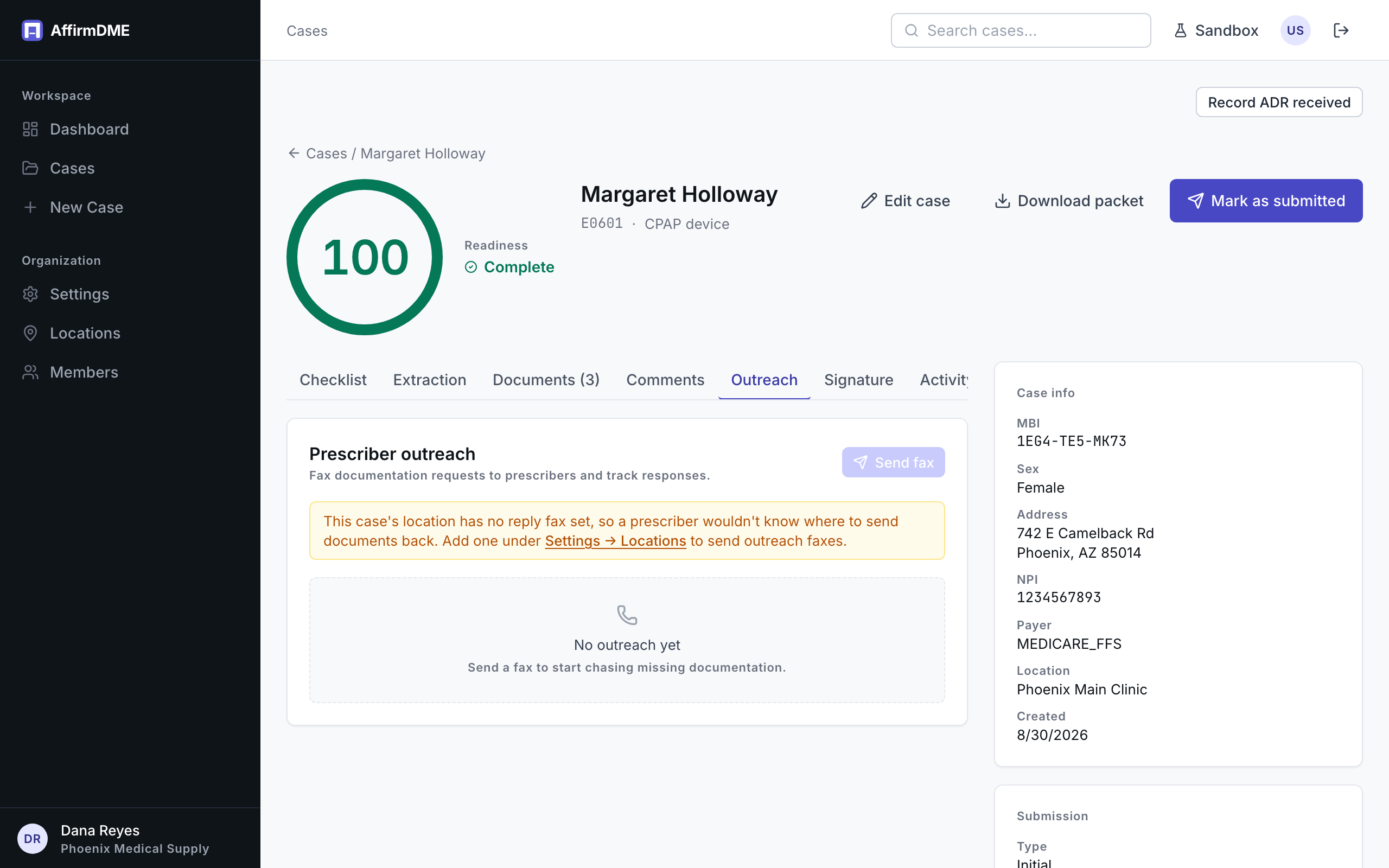Click the green Complete readiness checkmark
Screen dimensions: 1389x868
470,267
